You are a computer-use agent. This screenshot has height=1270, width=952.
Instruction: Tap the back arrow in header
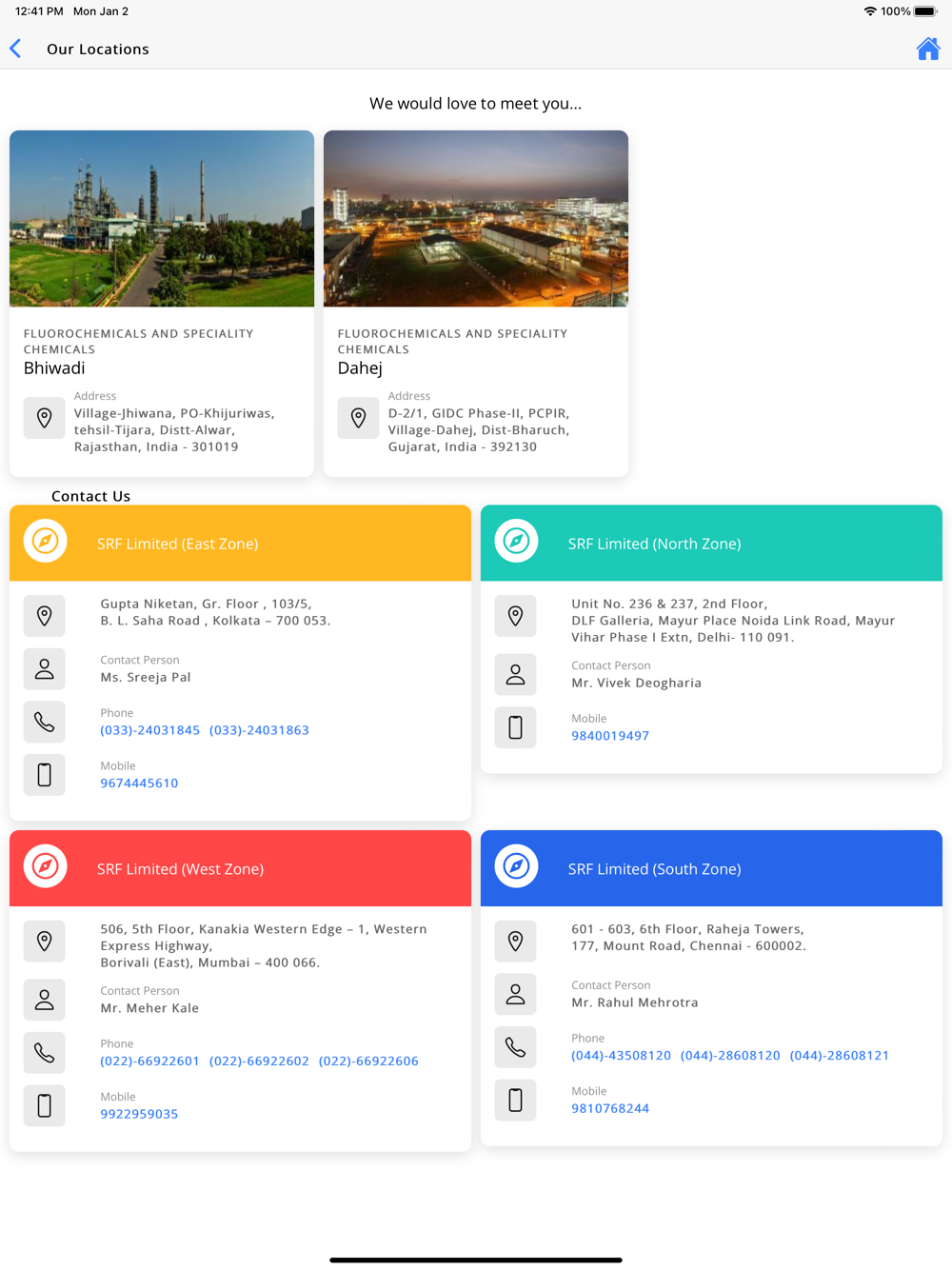click(15, 49)
